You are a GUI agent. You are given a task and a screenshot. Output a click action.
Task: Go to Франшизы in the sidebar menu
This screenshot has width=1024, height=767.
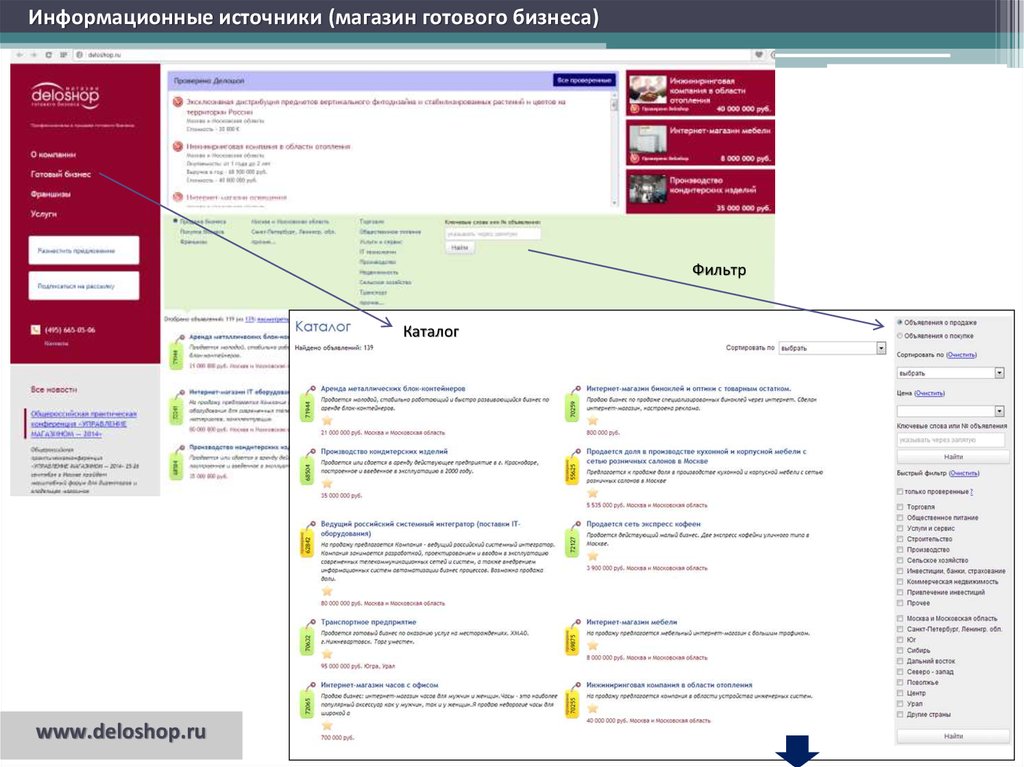[50, 194]
